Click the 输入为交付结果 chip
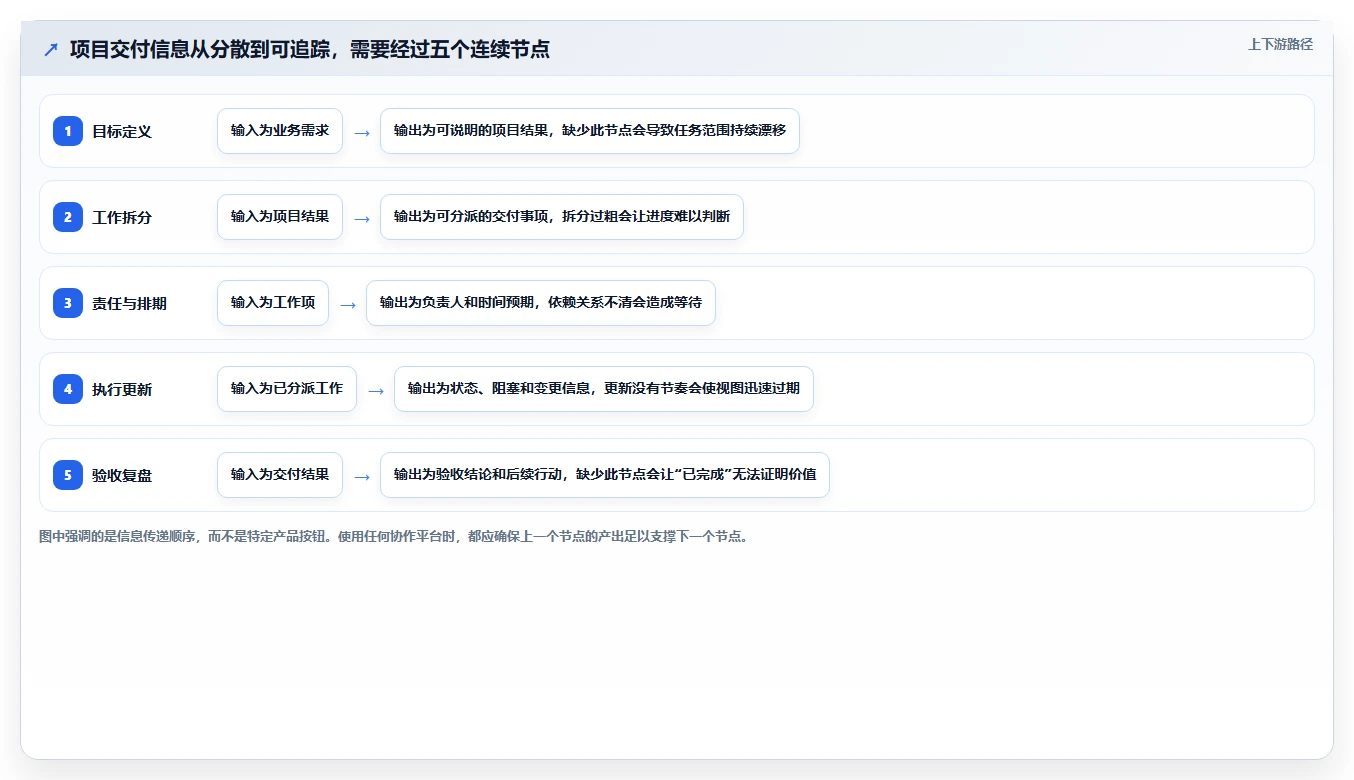The width and height of the screenshot is (1354, 780). 280,475
